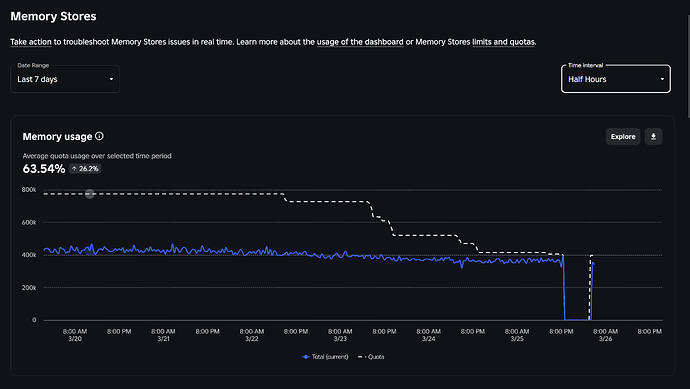
Task: Click the 26.2% change badge
Action: click(x=85, y=169)
